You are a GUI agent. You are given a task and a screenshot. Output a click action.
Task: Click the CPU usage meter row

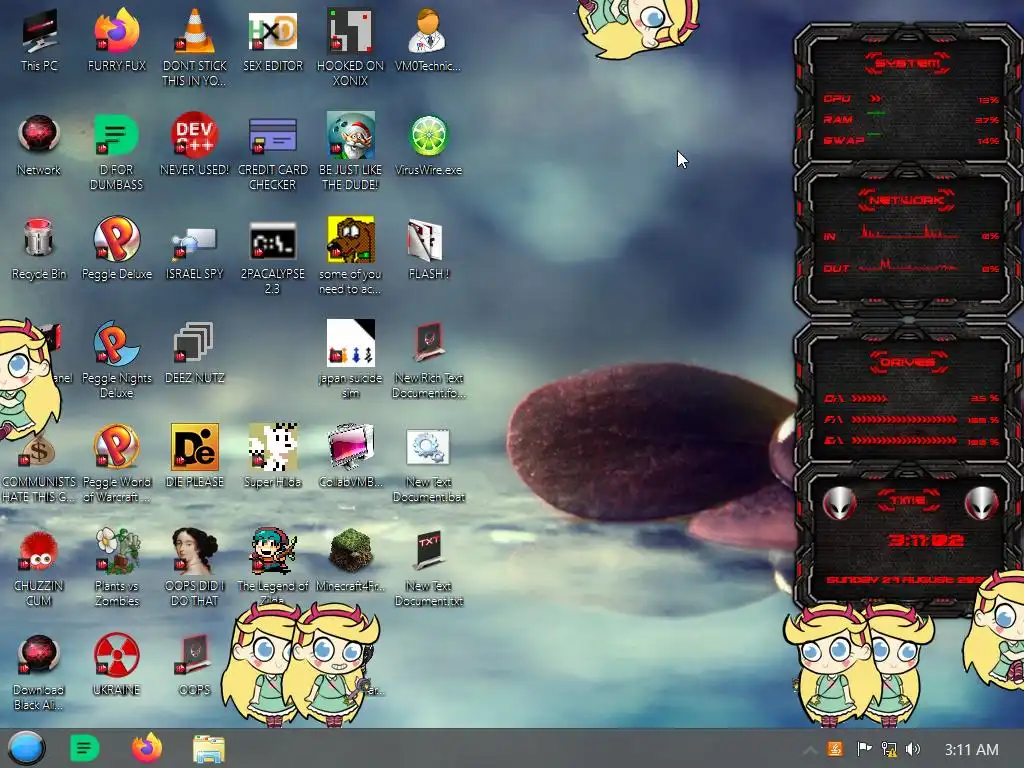pyautogui.click(x=910, y=99)
